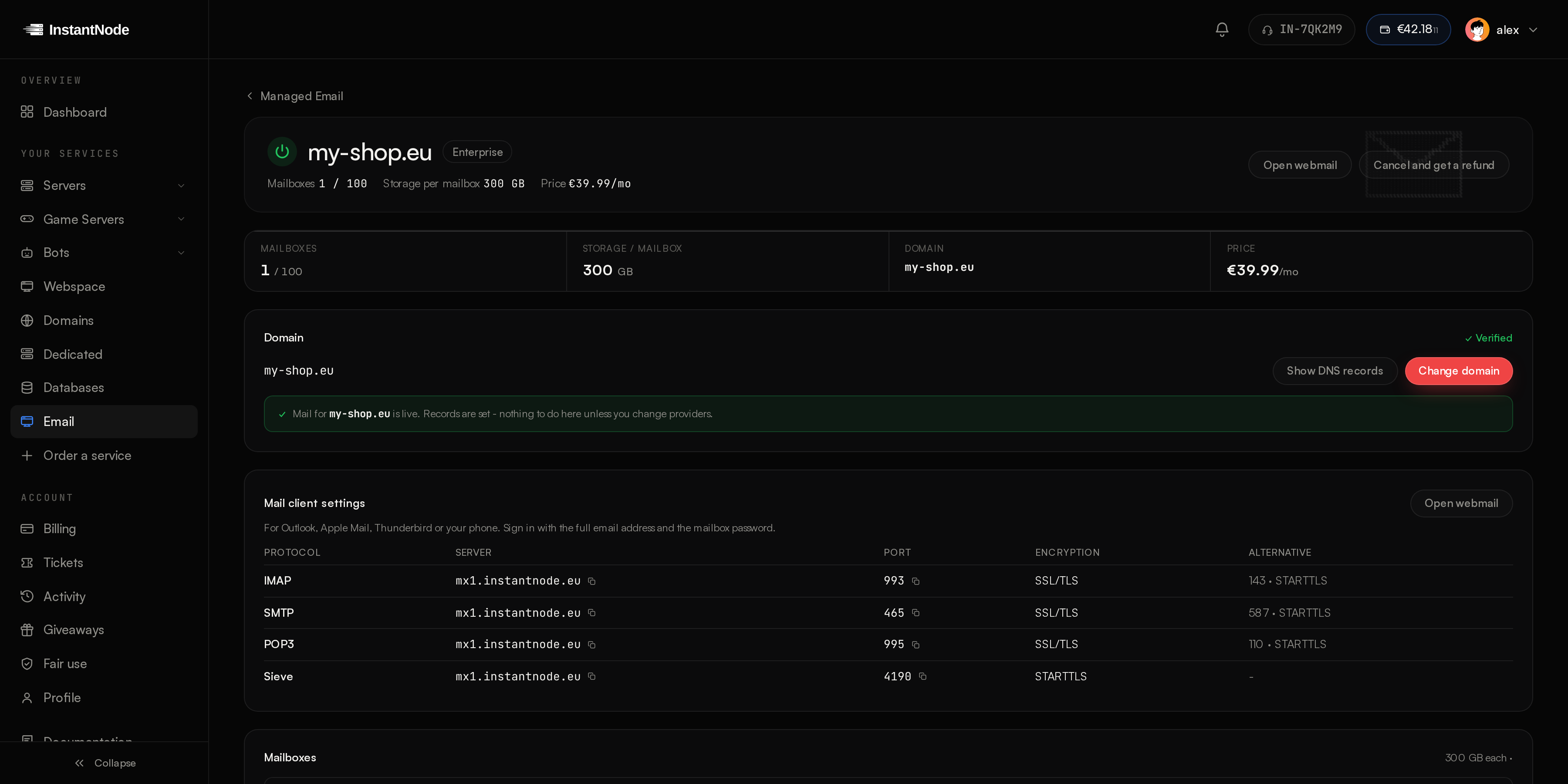Open Databases section
Image resolution: width=1568 pixels, height=784 pixels.
pyautogui.click(x=104, y=388)
